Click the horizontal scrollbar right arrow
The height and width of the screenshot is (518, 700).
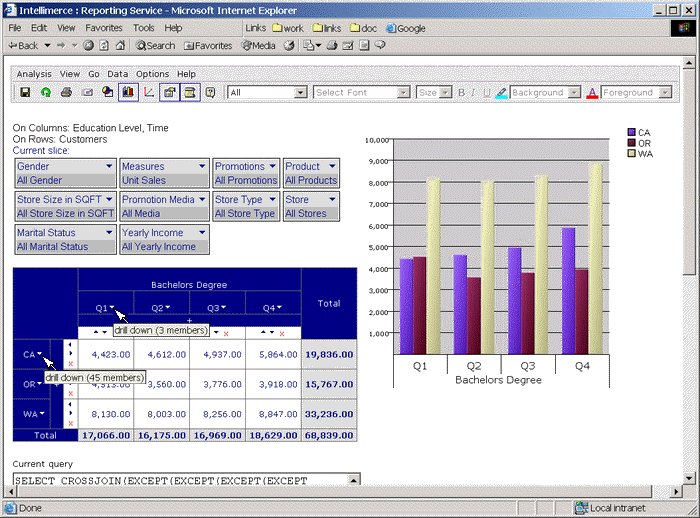[x=676, y=492]
